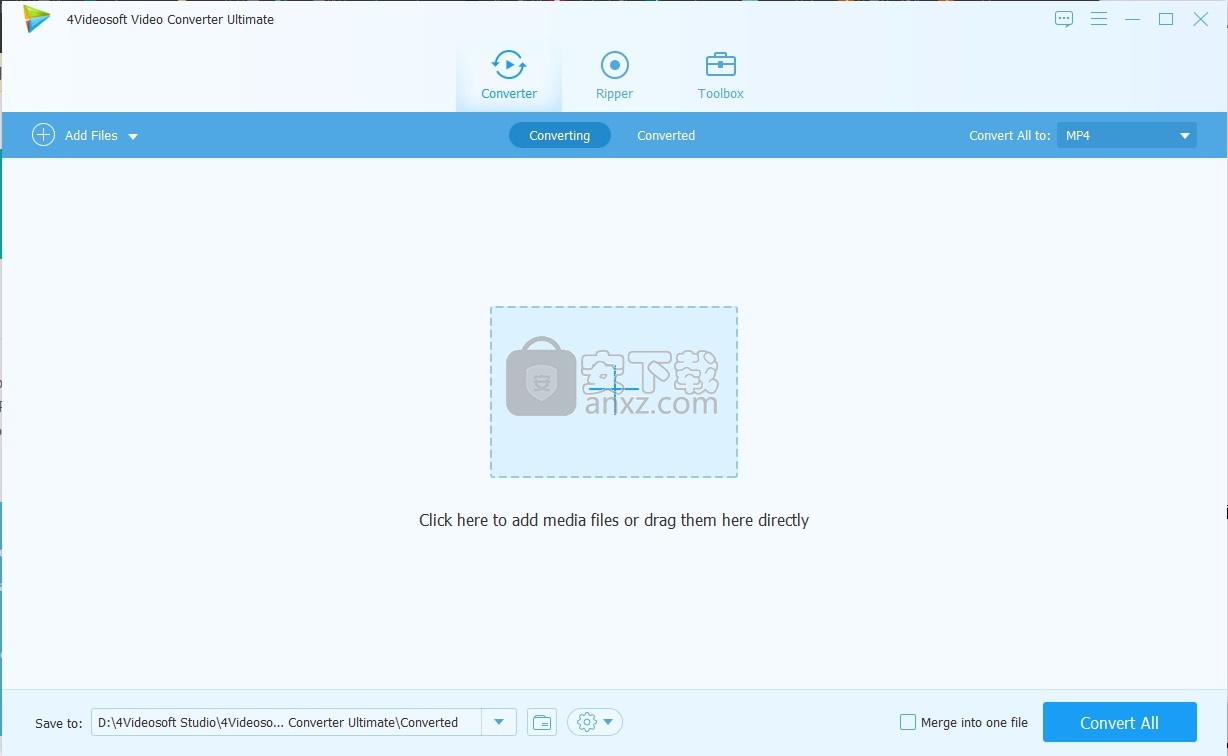Screen dimensions: 1228x756
Task: Switch to the Ripper tab
Action: (x=614, y=75)
